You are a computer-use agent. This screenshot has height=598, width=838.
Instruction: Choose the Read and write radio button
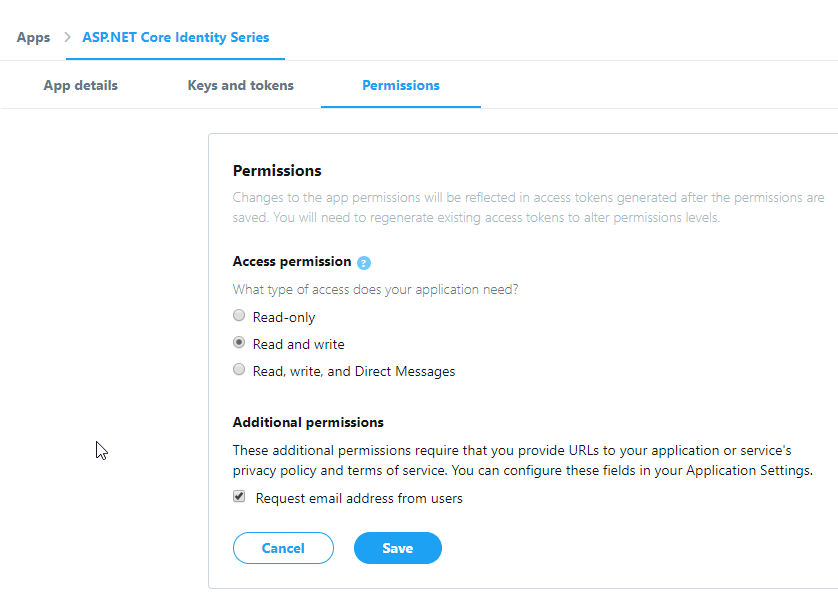click(x=239, y=343)
